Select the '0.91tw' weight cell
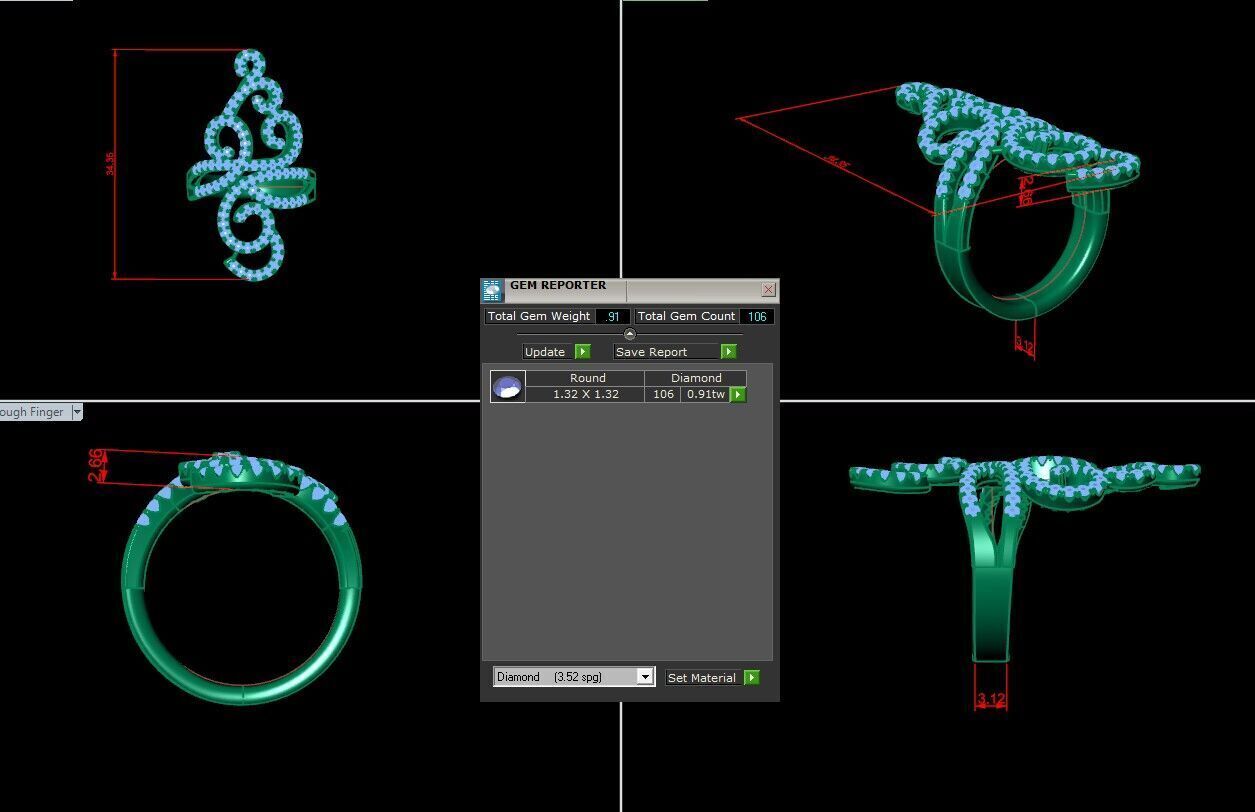Image resolution: width=1255 pixels, height=812 pixels. click(x=706, y=395)
